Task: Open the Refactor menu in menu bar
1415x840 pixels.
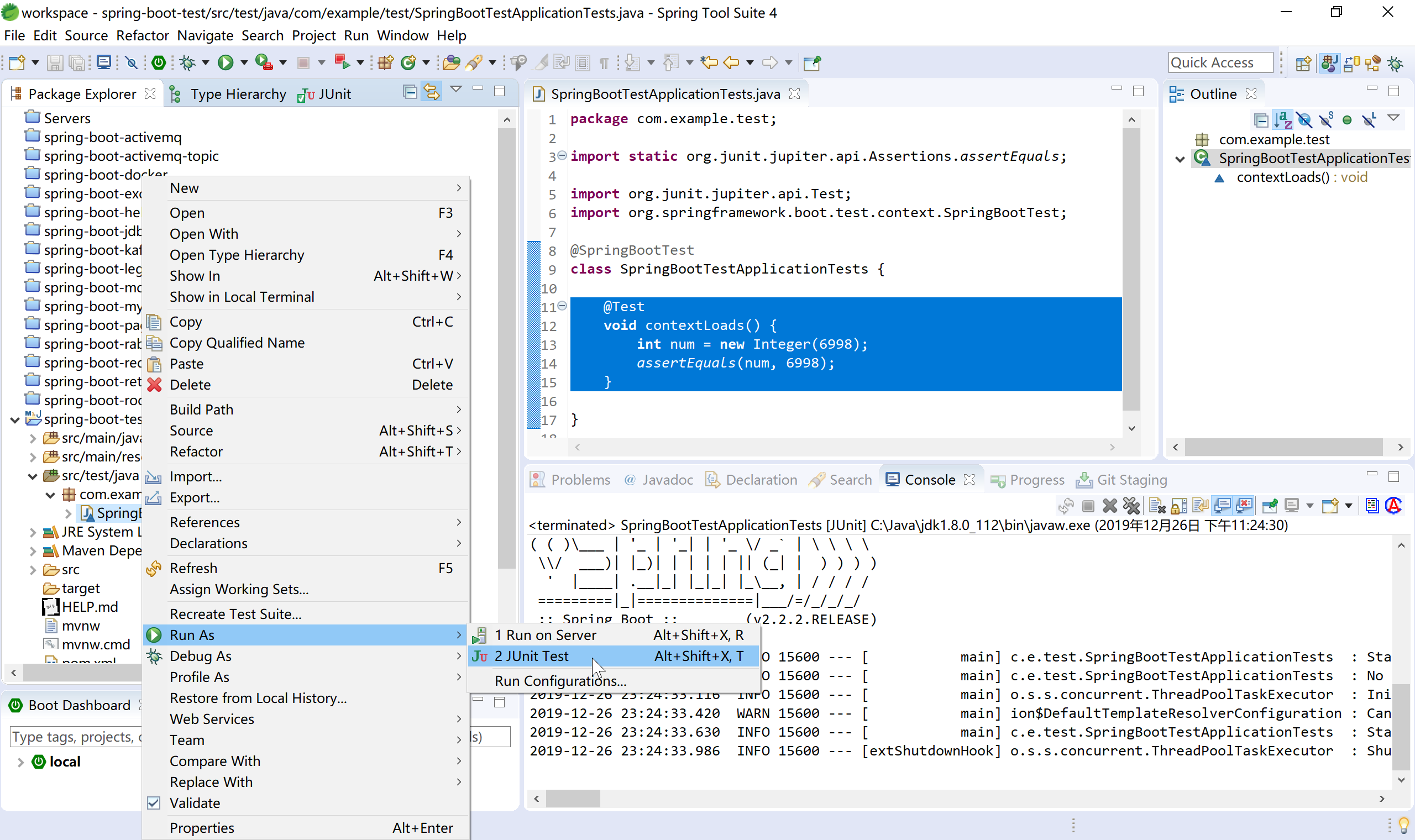Action: tap(142, 35)
